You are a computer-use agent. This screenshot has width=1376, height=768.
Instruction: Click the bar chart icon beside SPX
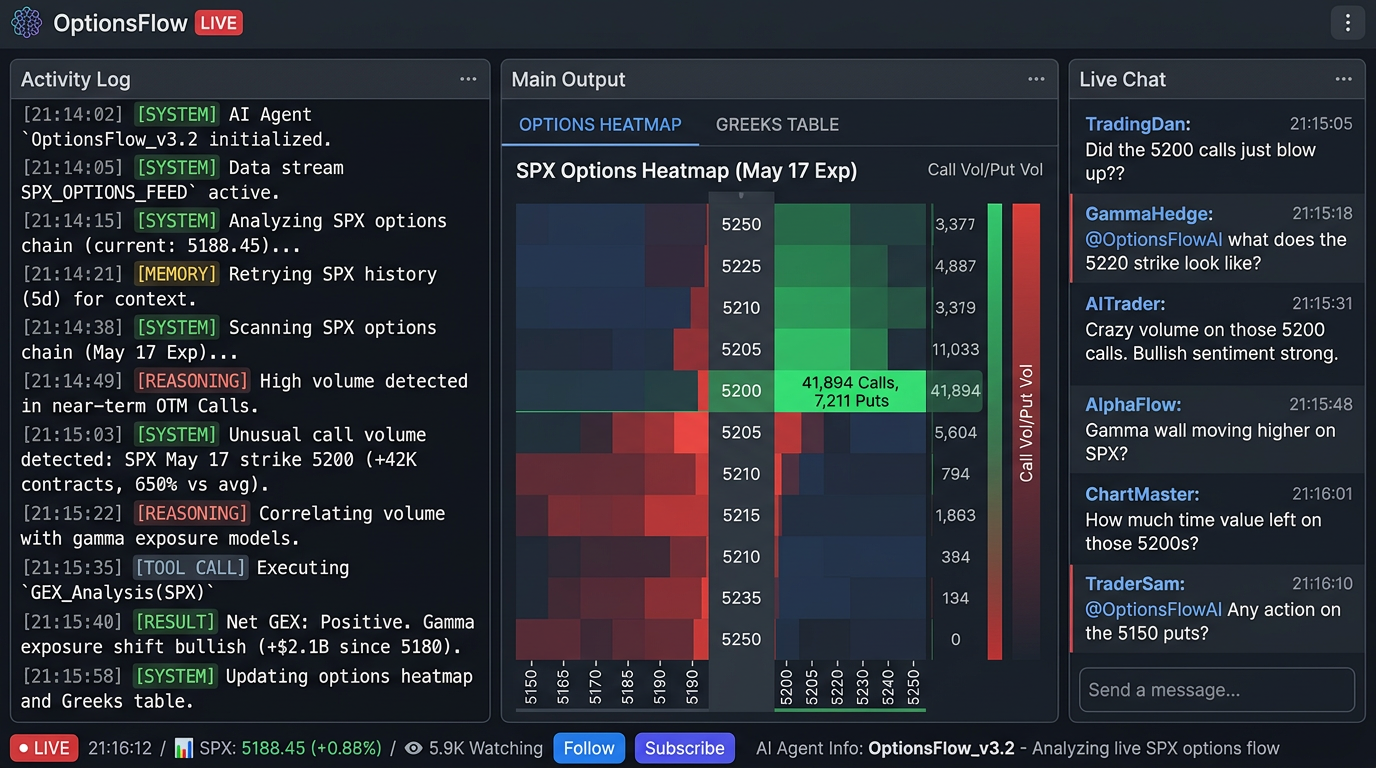pos(183,748)
